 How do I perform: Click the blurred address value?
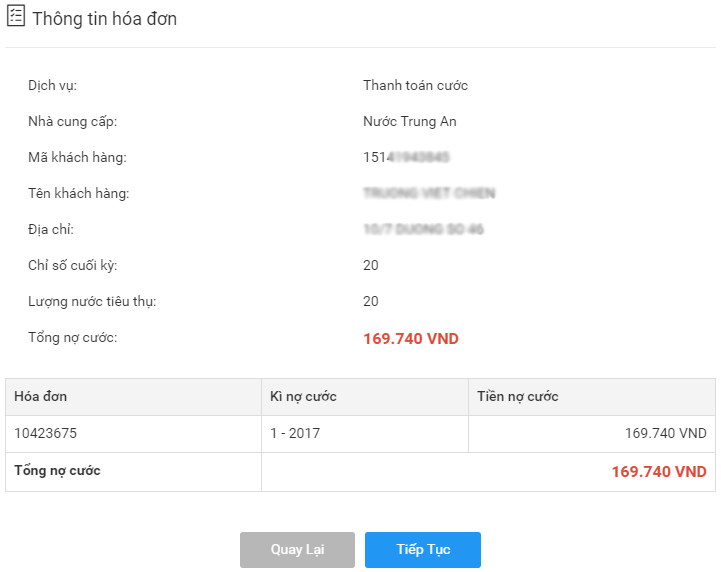(423, 229)
